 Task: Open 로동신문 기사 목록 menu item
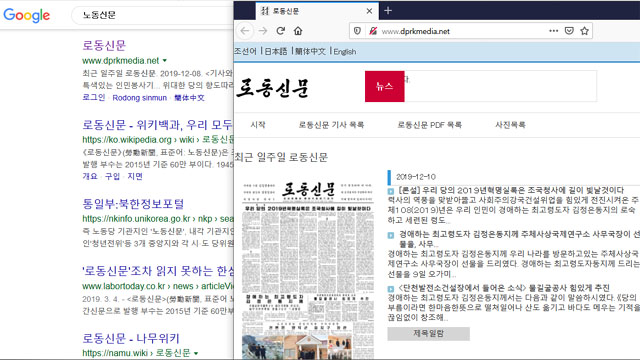tap(331, 124)
